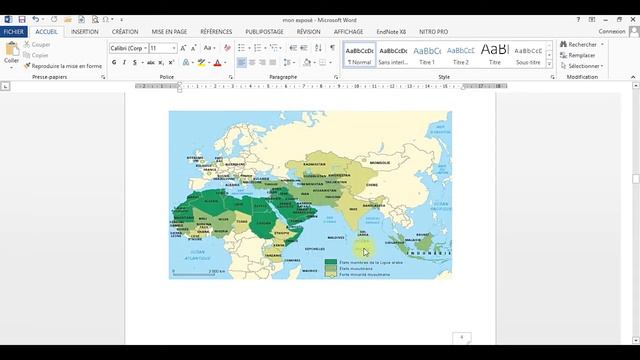The image size is (640, 360).
Task: Click the Remplacer button
Action: [x=578, y=55]
